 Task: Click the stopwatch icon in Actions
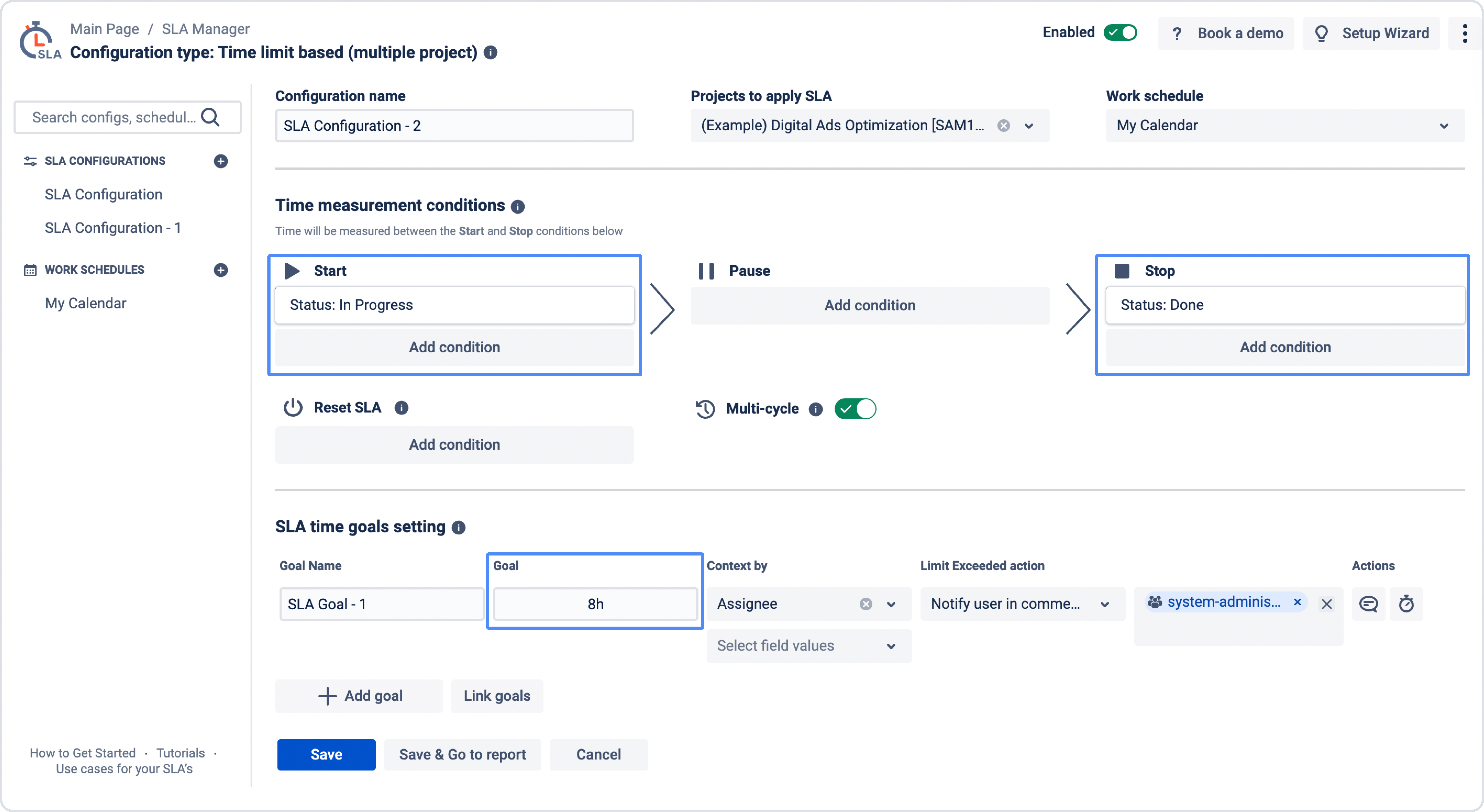pyautogui.click(x=1406, y=604)
